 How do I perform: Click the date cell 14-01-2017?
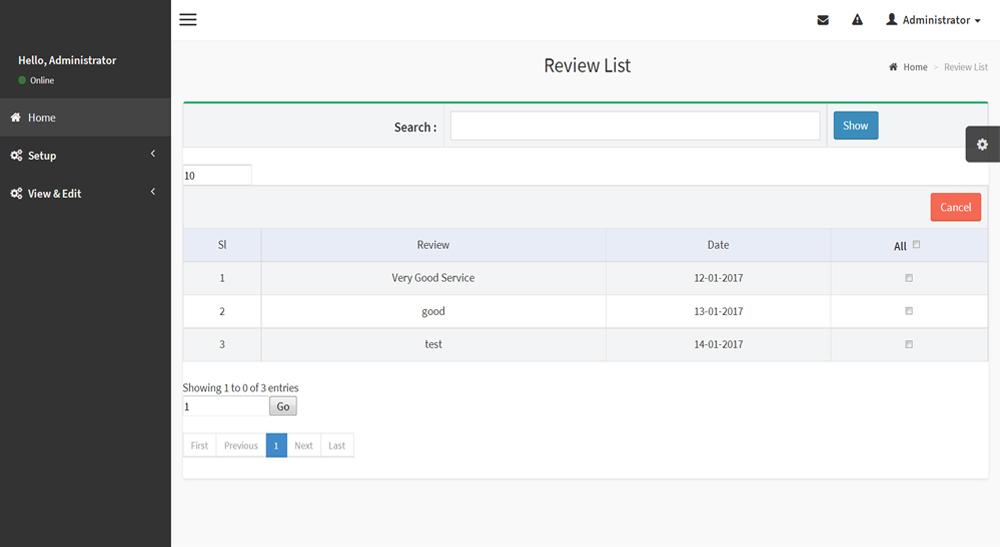pyautogui.click(x=718, y=344)
